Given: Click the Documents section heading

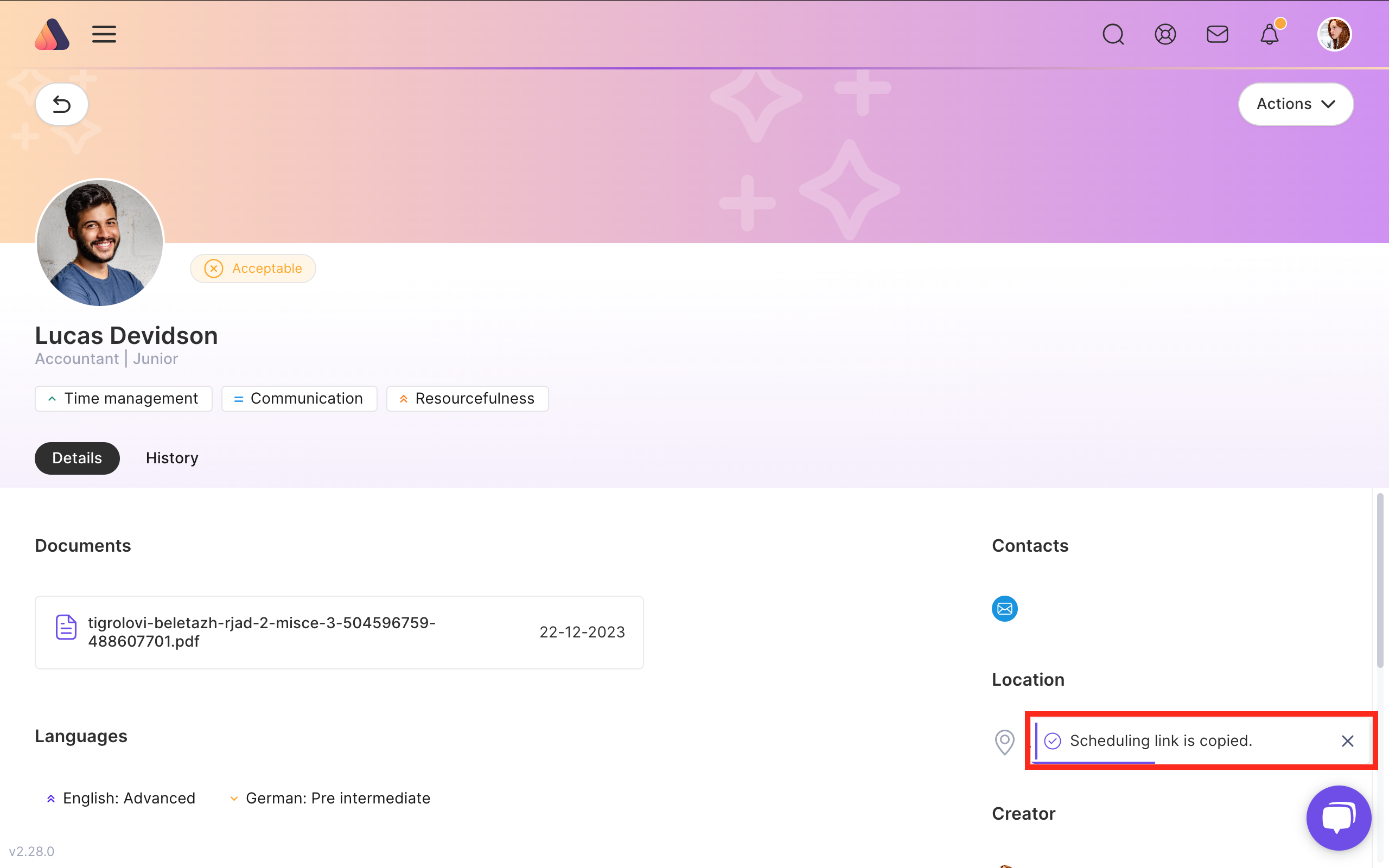Looking at the screenshot, I should pyautogui.click(x=82, y=546).
